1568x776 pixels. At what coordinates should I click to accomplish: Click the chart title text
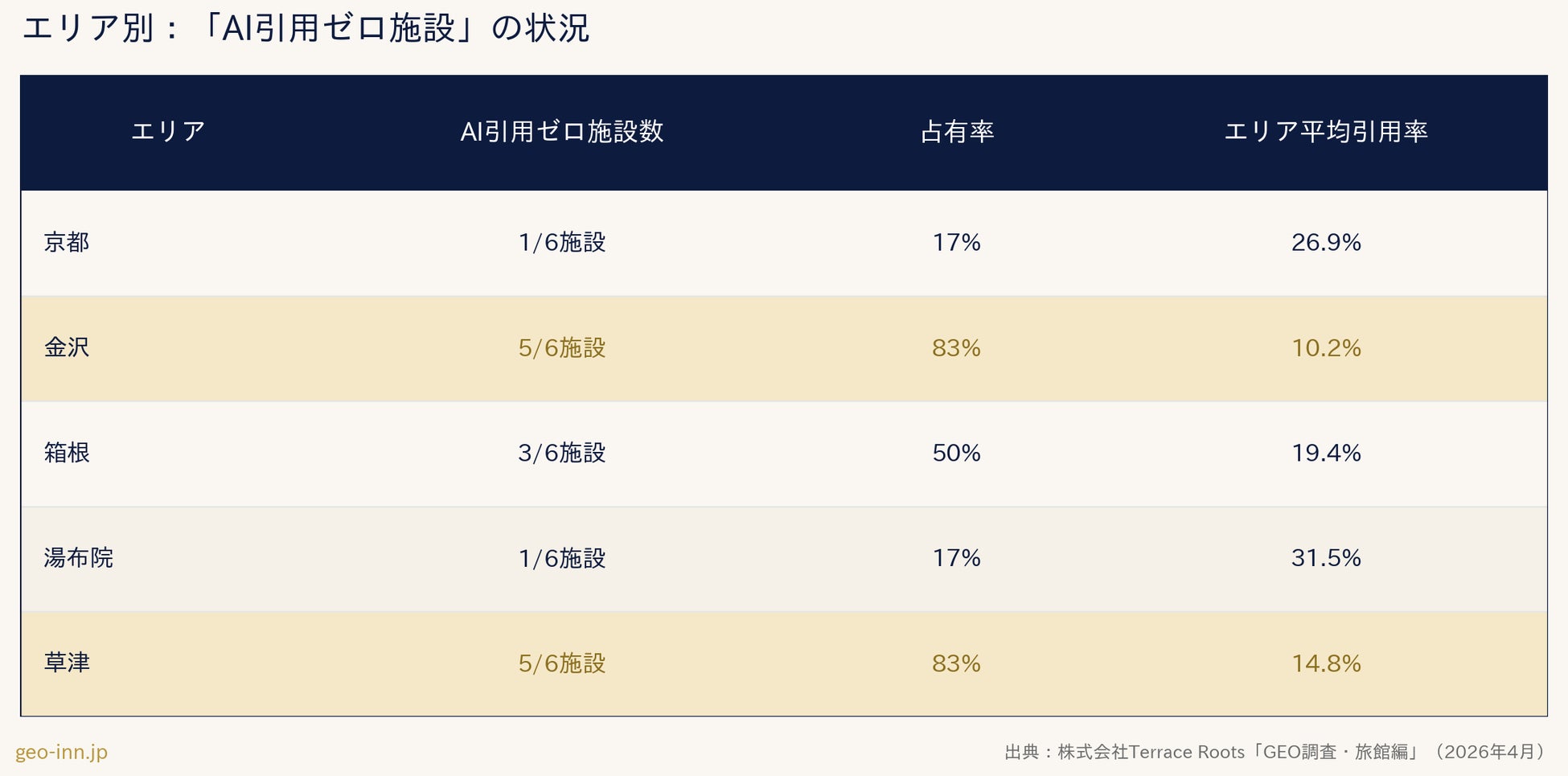click(306, 28)
